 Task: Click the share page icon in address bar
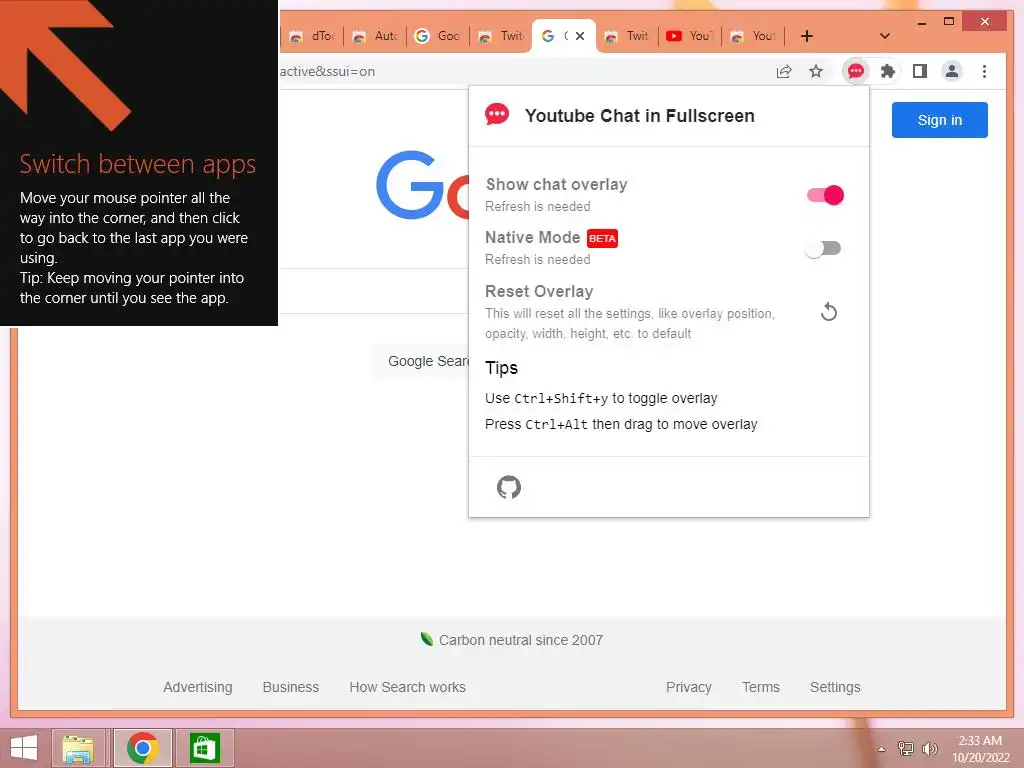(784, 71)
